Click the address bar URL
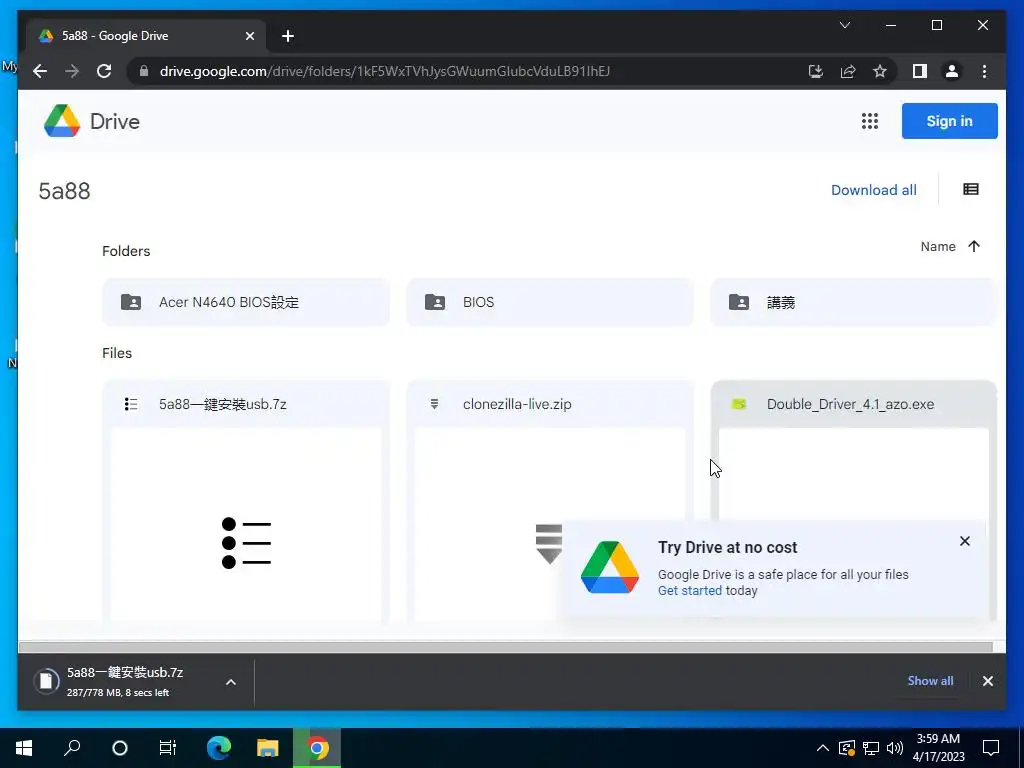 (385, 71)
